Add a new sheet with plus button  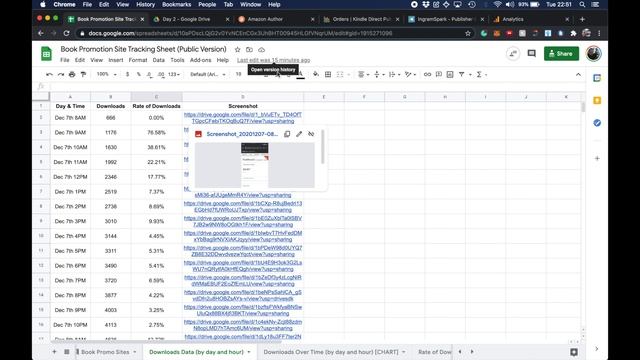click(54, 352)
